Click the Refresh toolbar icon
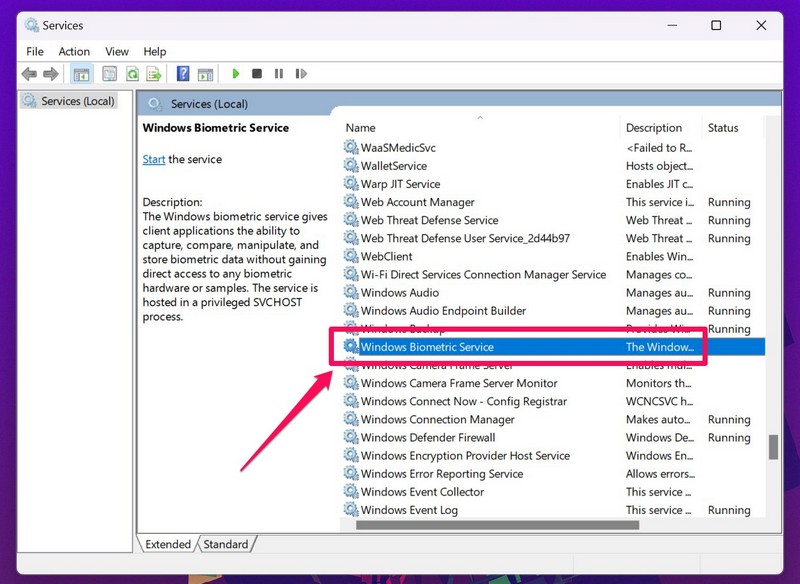800x584 pixels. coord(131,74)
